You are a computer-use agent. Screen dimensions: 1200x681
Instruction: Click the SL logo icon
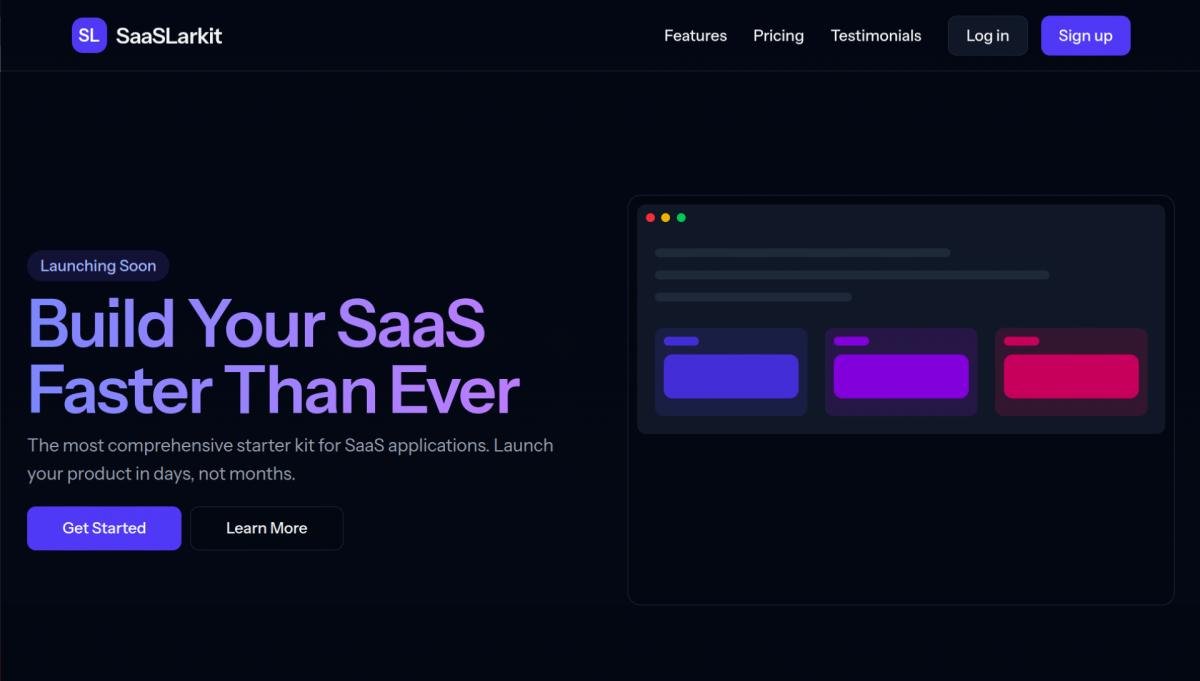(89, 36)
